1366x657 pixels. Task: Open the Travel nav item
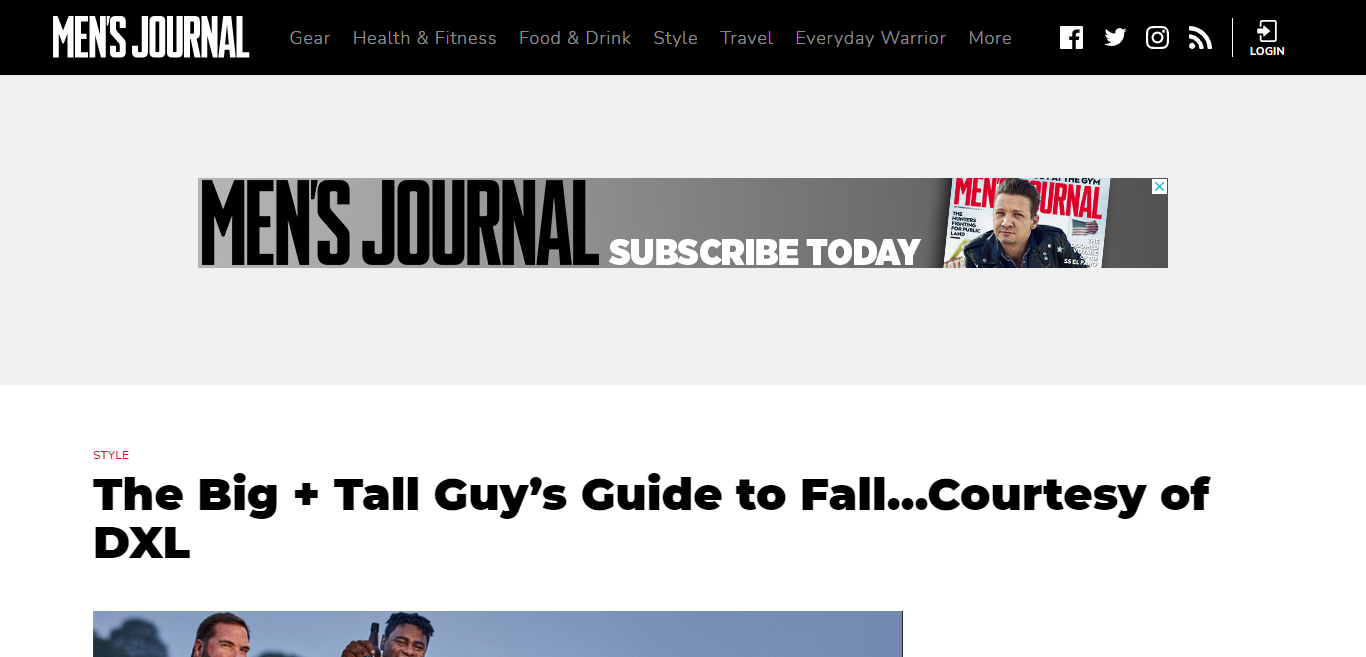click(x=747, y=38)
